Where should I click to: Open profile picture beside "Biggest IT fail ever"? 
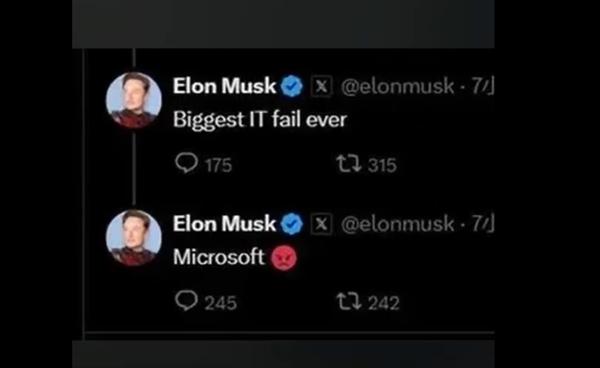[134, 100]
